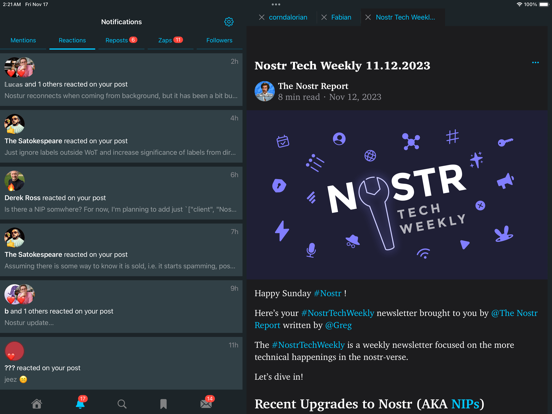The width and height of the screenshot is (552, 414).
Task: Tap the status bar clock 2:21 AM
Action: (12, 5)
